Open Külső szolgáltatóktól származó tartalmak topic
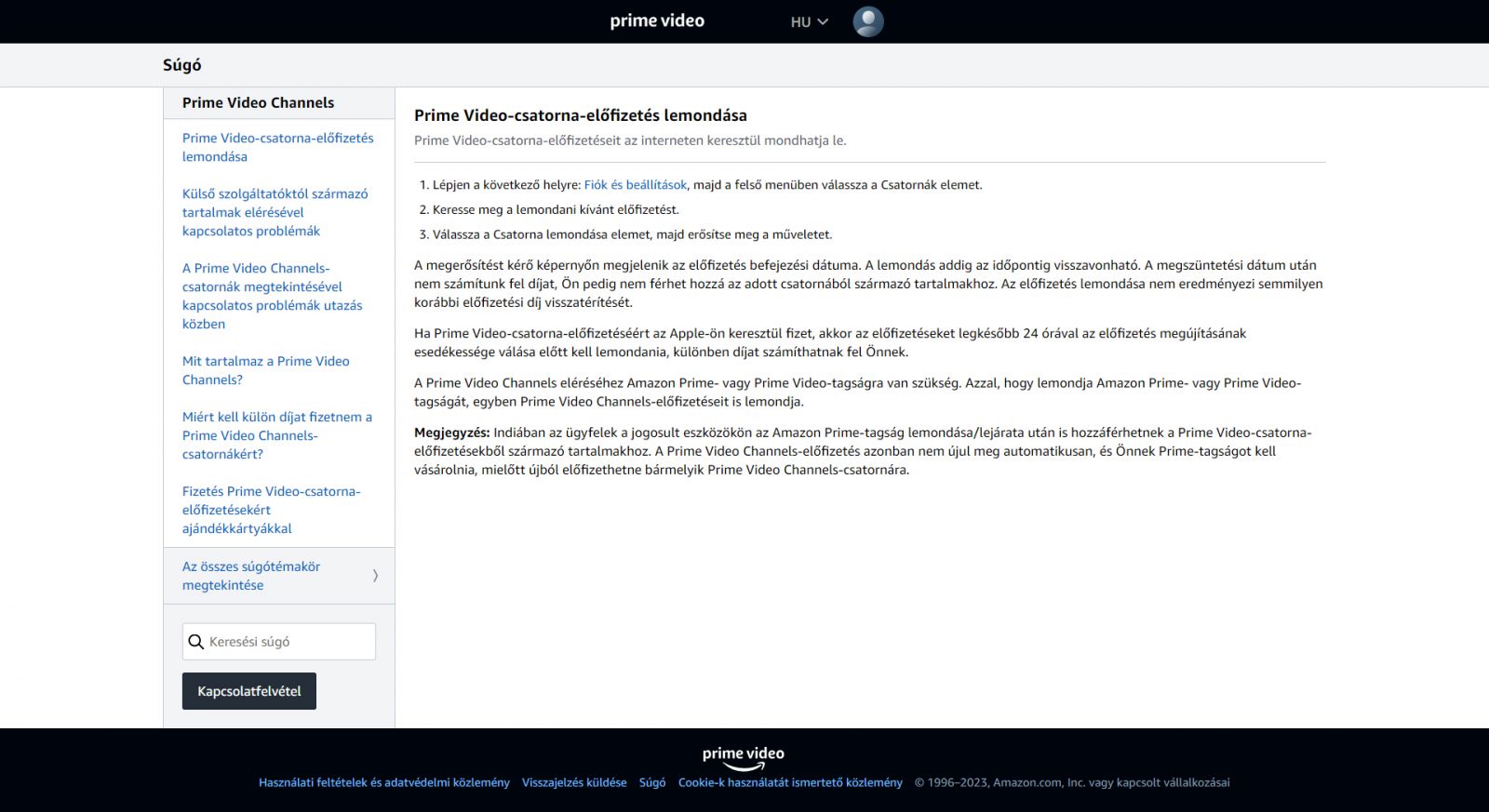Viewport: 1489px width, 812px height. 275,212
